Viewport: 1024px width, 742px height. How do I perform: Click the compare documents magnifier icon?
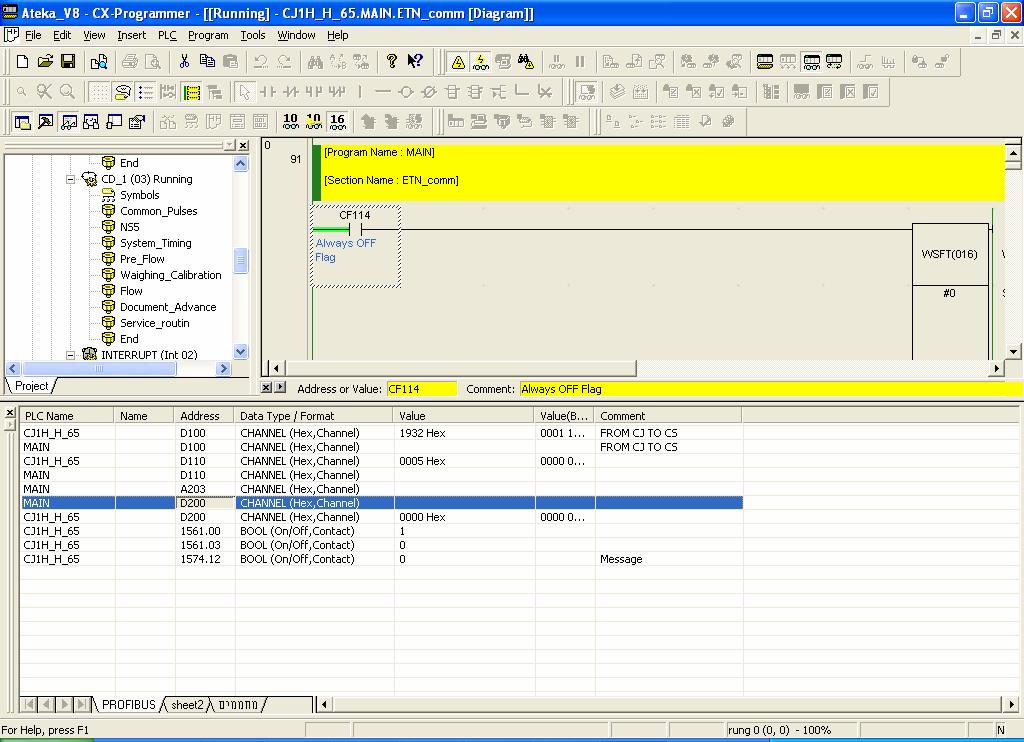coord(99,61)
